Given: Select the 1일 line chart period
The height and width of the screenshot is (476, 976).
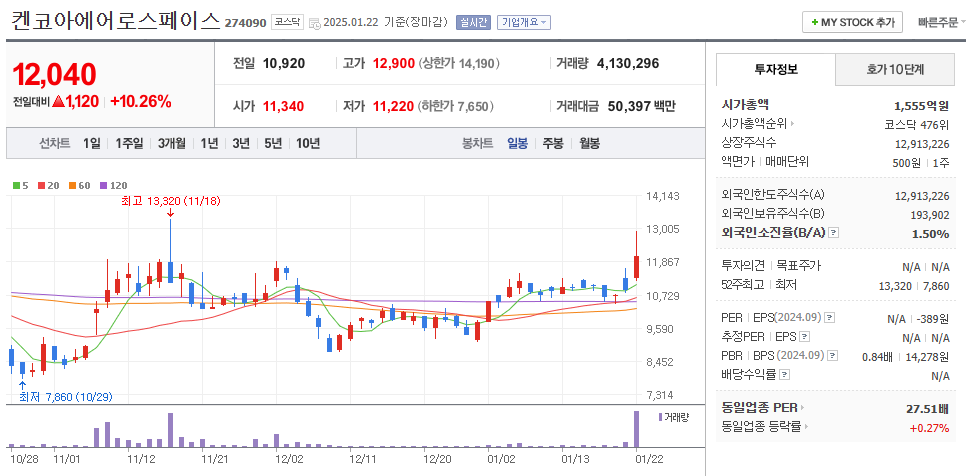Looking at the screenshot, I should (x=92, y=144).
